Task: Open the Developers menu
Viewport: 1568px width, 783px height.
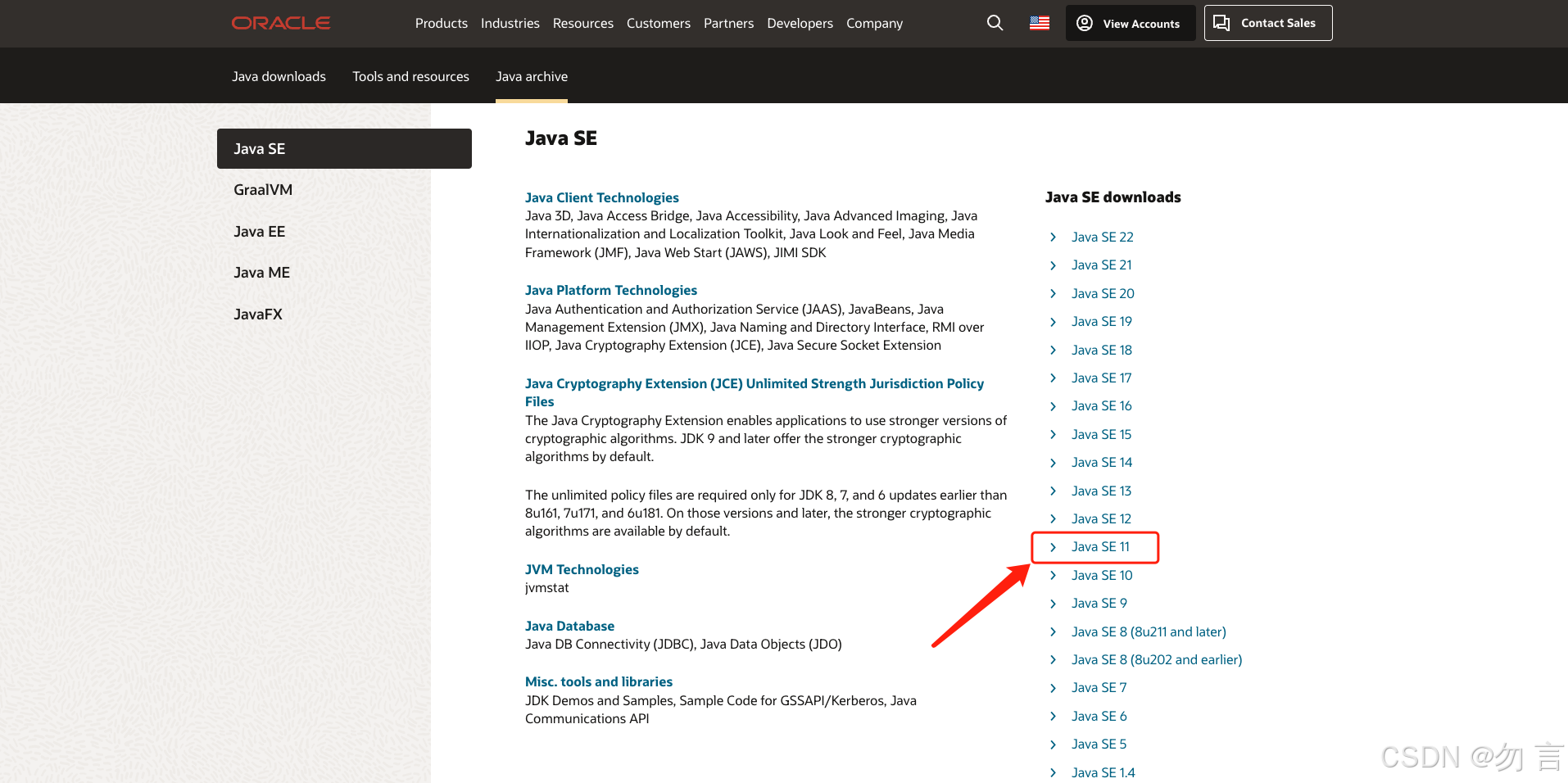Action: tap(800, 23)
